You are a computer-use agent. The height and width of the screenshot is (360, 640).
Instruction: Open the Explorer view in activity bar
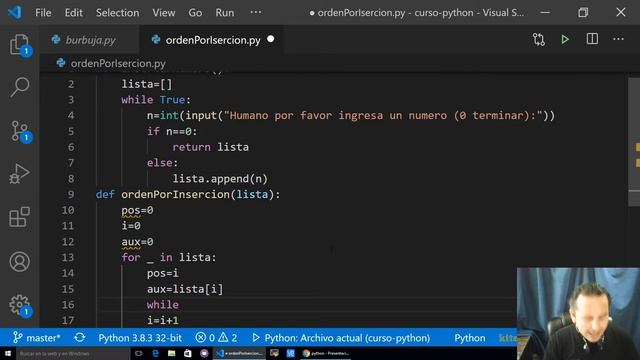coord(19,44)
